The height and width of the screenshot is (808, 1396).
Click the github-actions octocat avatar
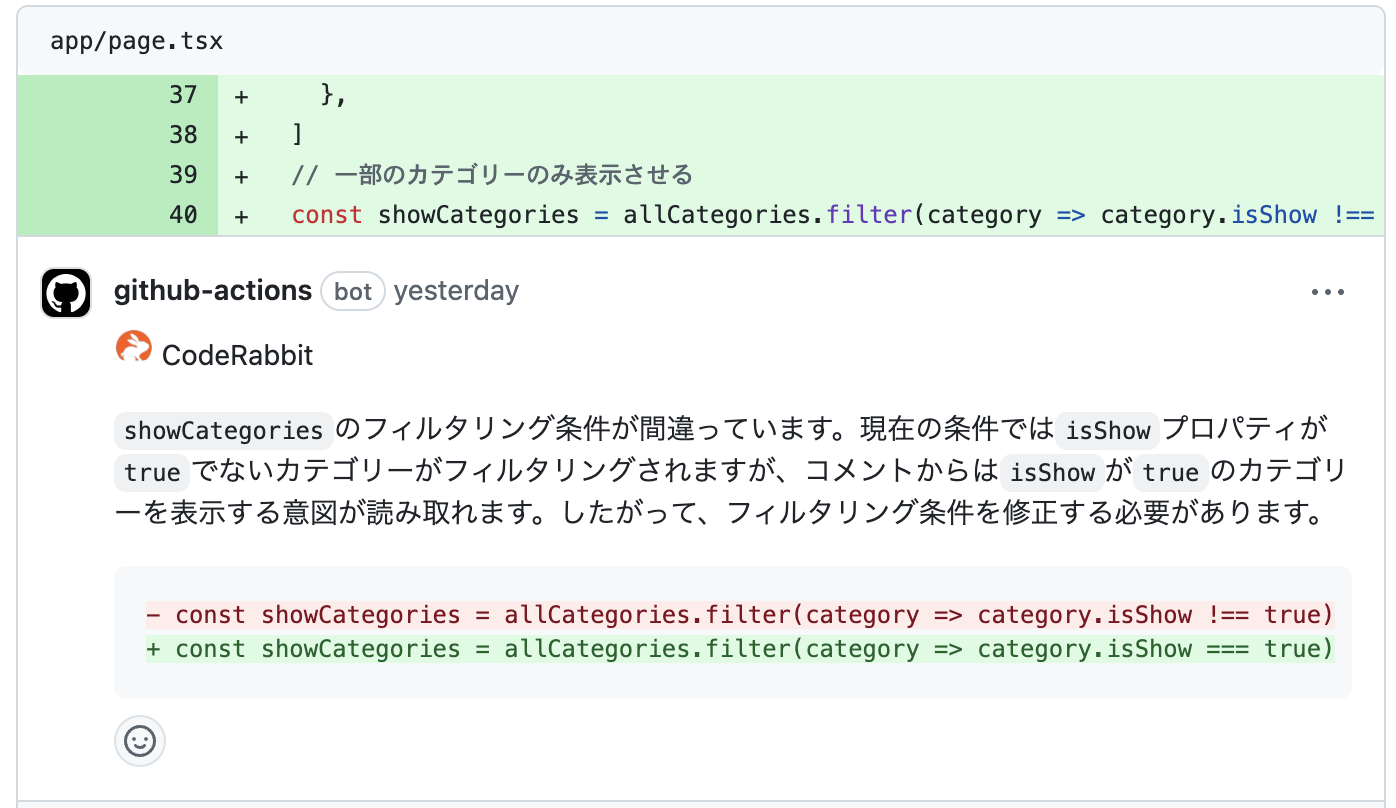[66, 292]
